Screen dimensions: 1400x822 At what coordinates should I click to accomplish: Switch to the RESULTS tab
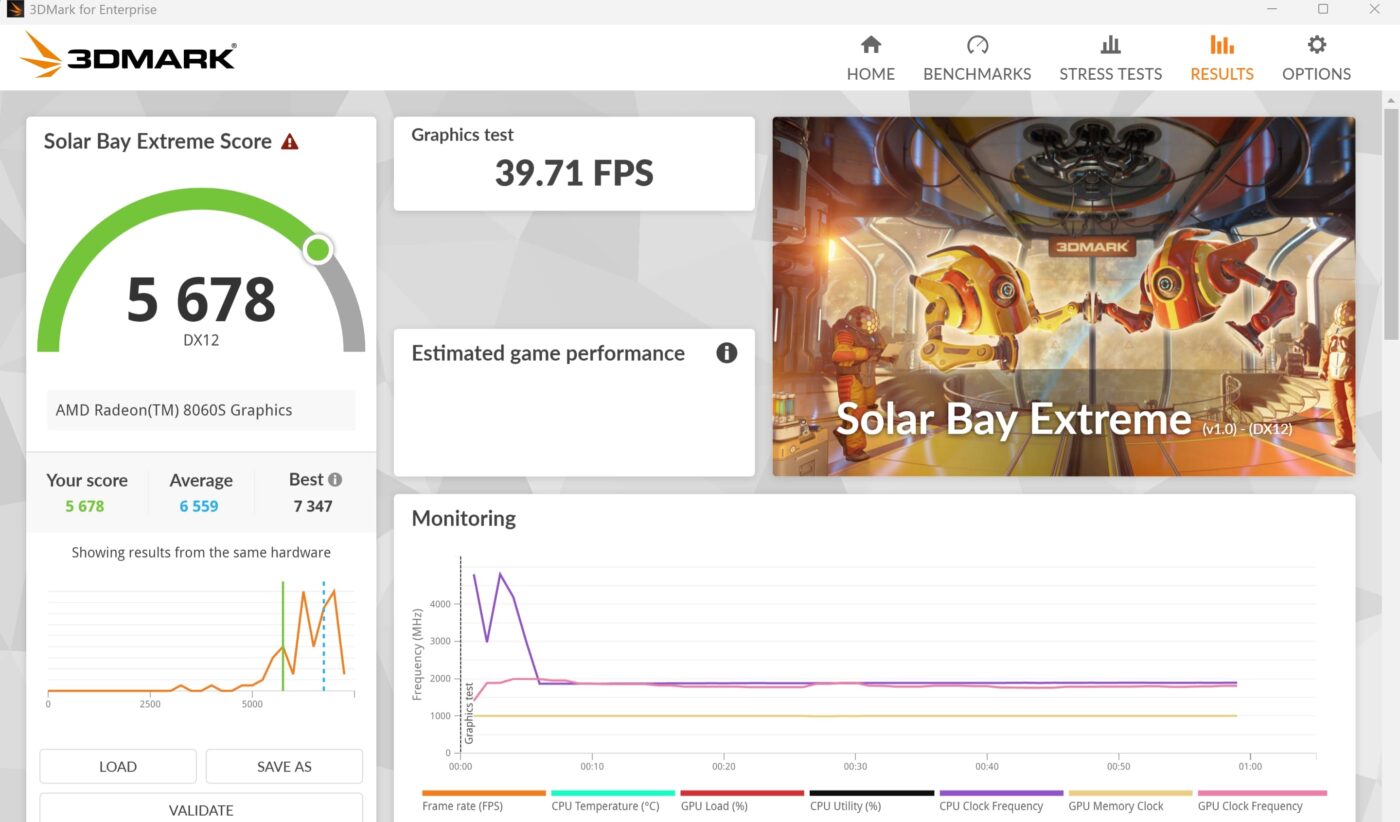1221,58
